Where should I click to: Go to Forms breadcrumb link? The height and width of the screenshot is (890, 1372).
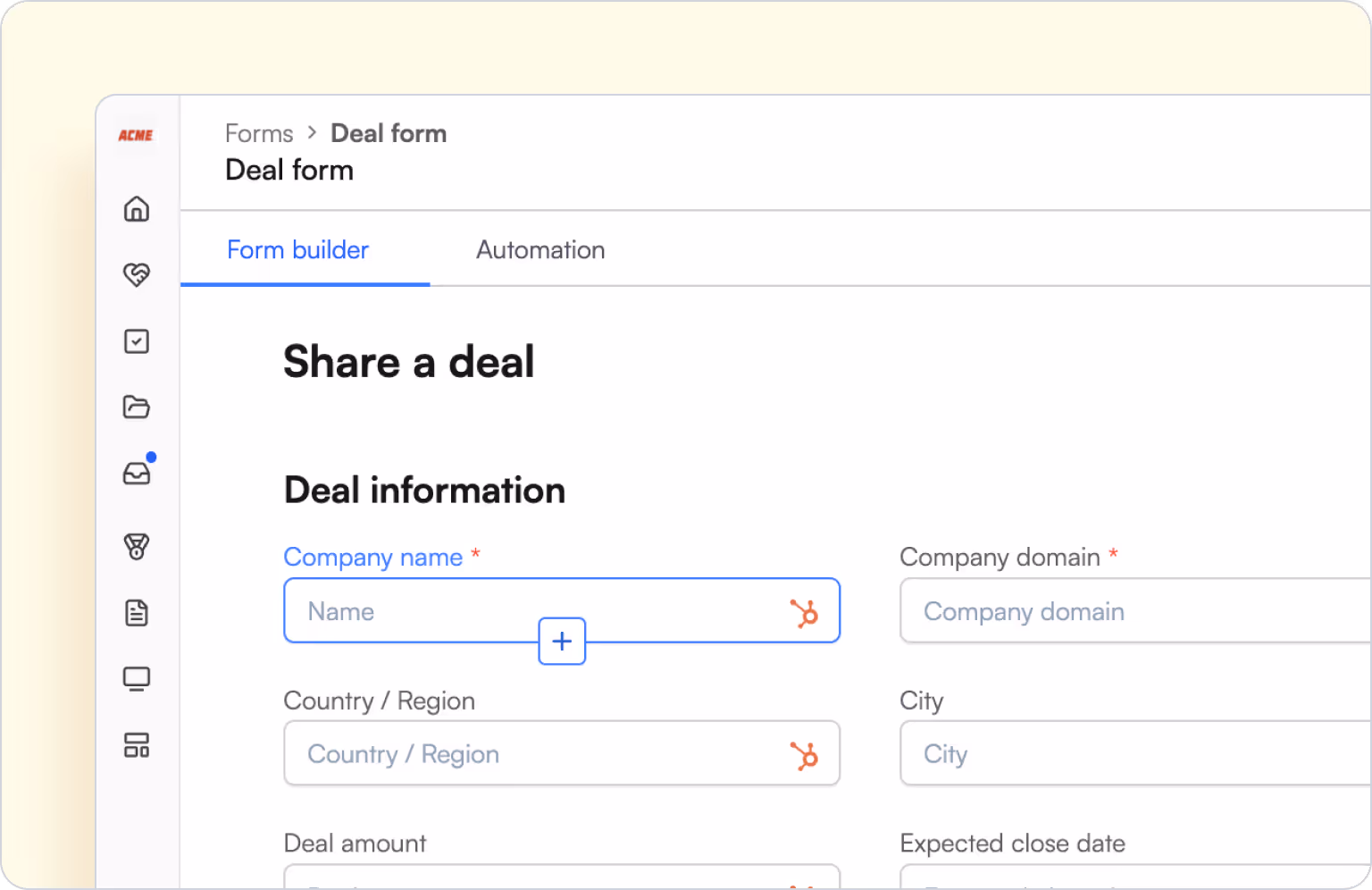click(x=259, y=134)
